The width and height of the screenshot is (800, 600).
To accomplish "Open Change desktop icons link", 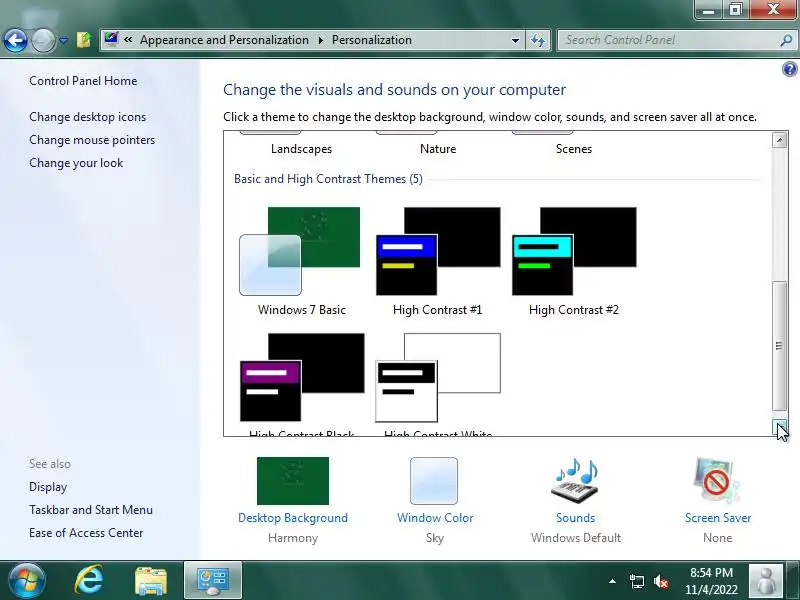I will [x=88, y=117].
